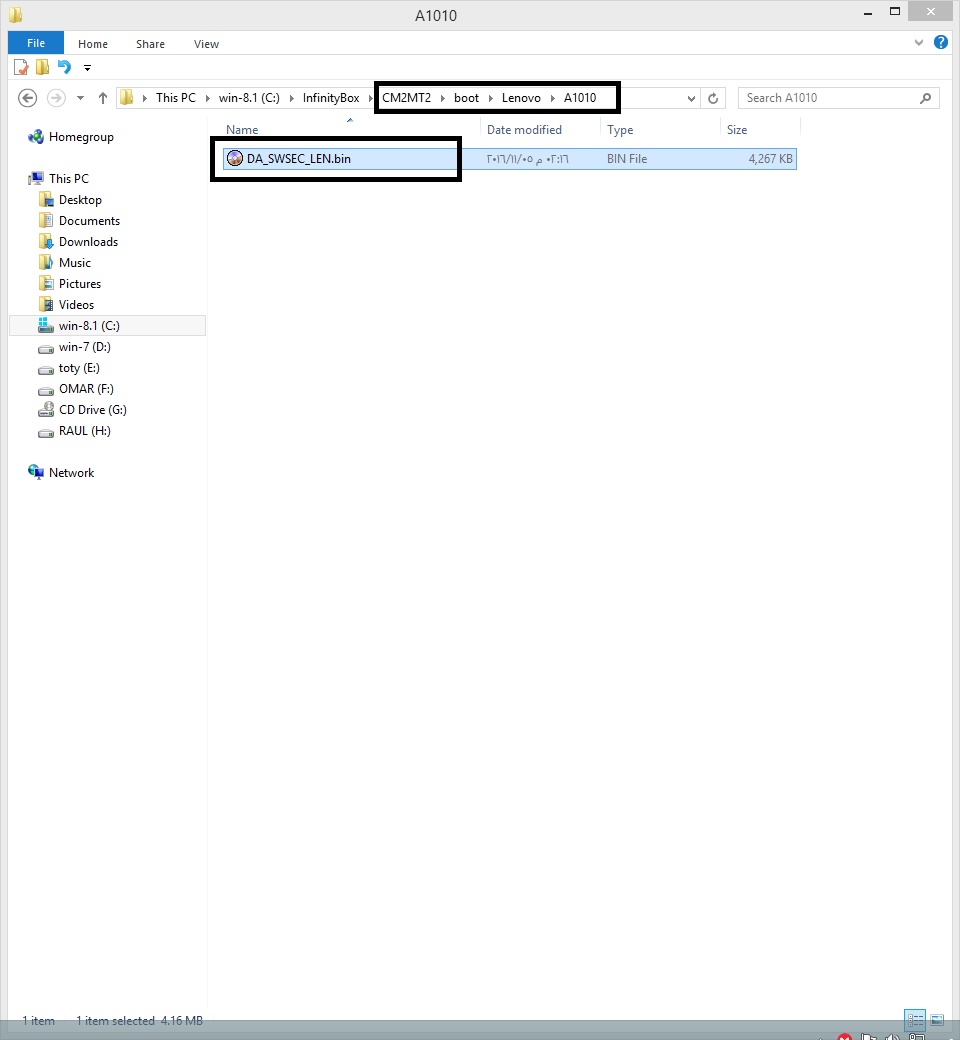Viewport: 960px width, 1040px height.
Task: Switch to the View ribbon tab
Action: coord(206,44)
